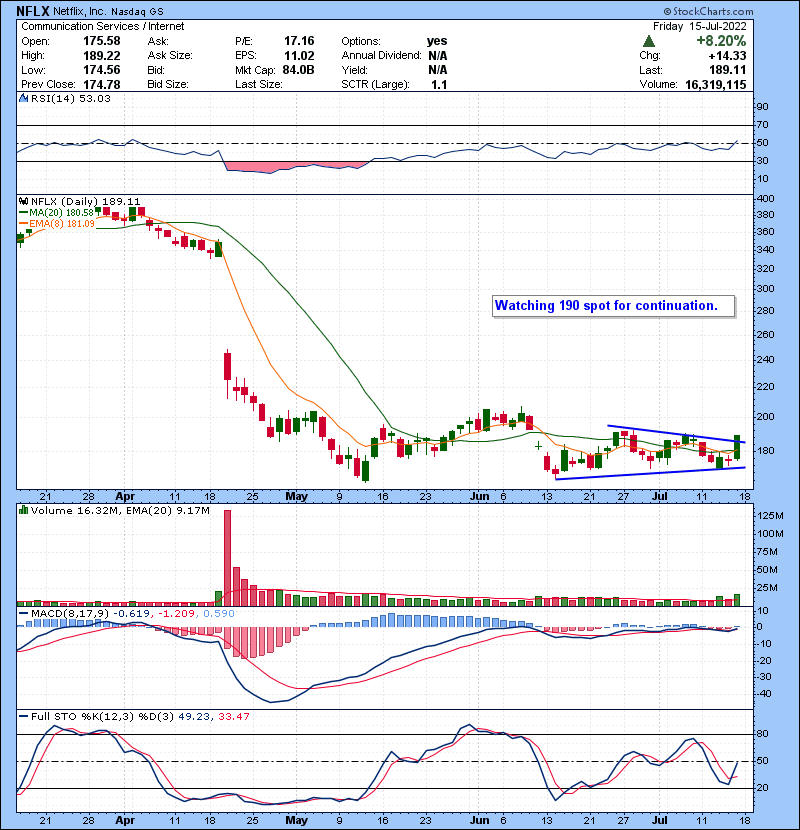The width and height of the screenshot is (800, 830).
Task: Click the EMA(8) 181.09 legend text
Action: [62, 223]
